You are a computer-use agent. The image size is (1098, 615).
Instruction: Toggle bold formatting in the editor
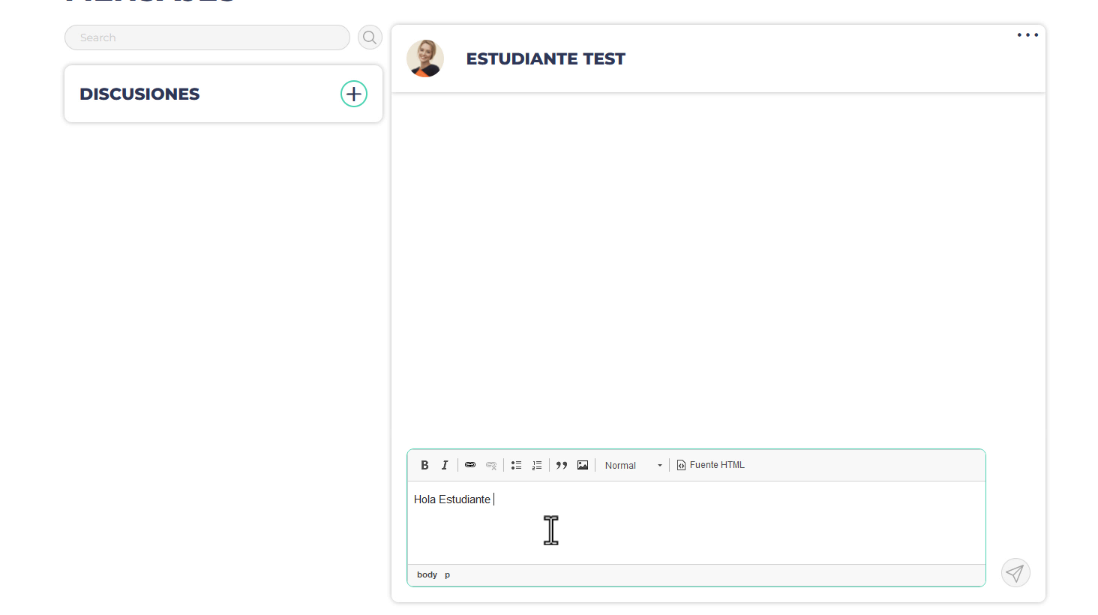click(x=424, y=465)
